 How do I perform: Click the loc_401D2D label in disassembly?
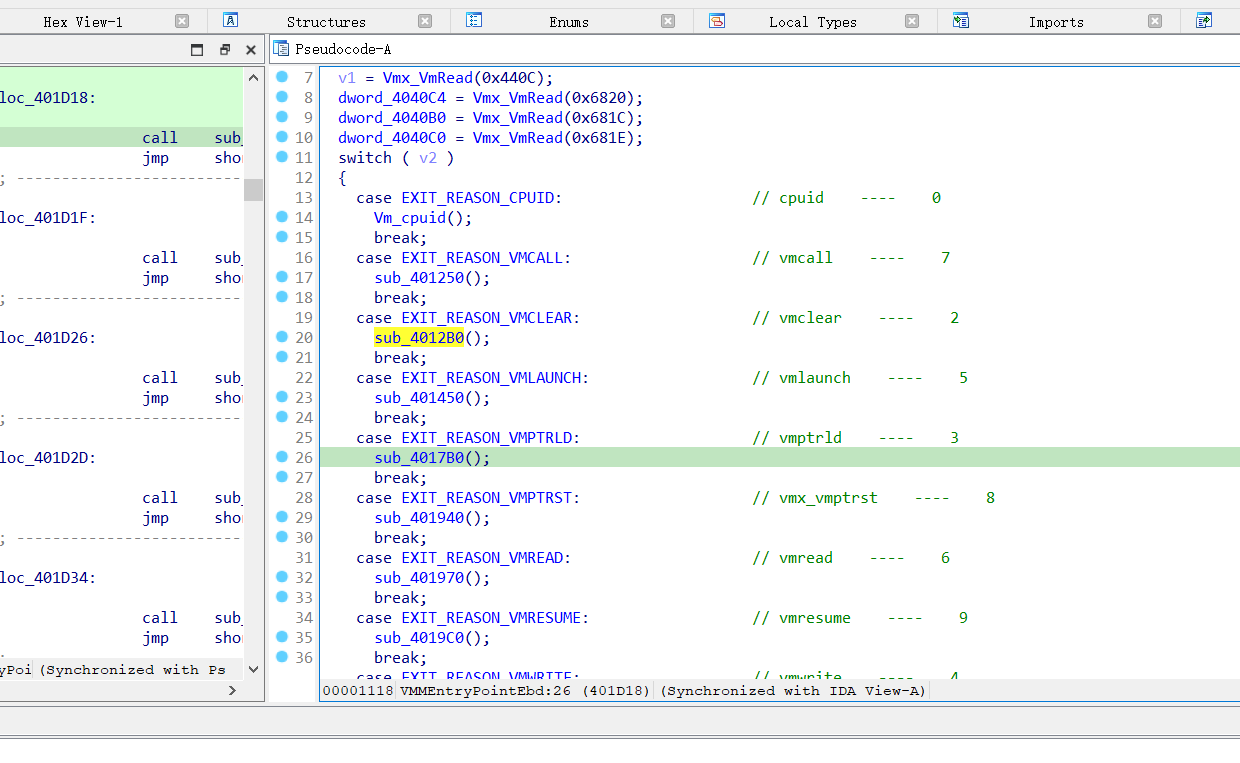point(48,458)
